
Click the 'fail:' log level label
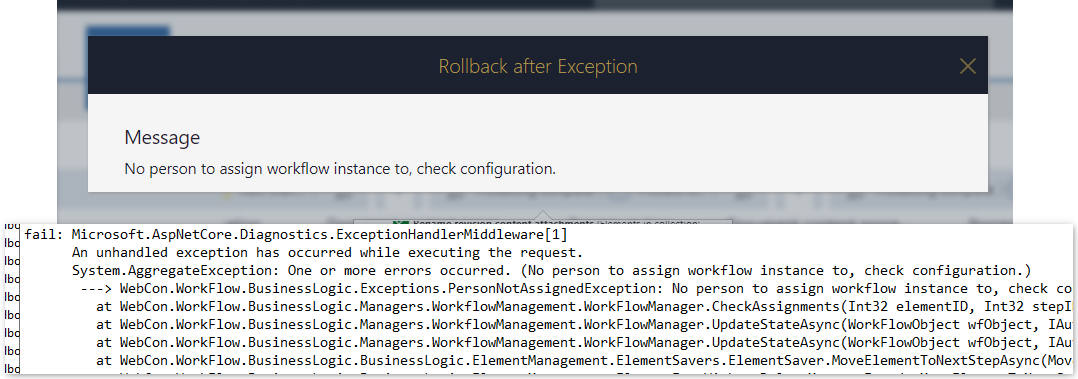pyautogui.click(x=45, y=235)
